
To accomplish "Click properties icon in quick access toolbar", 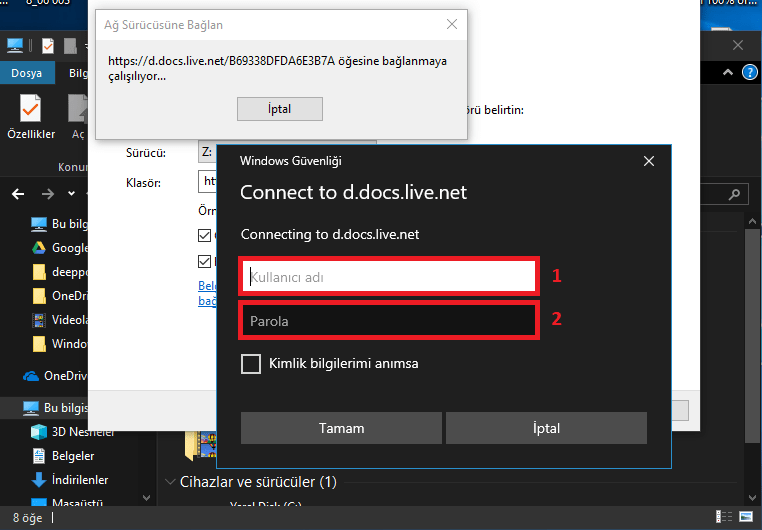I will coord(48,46).
